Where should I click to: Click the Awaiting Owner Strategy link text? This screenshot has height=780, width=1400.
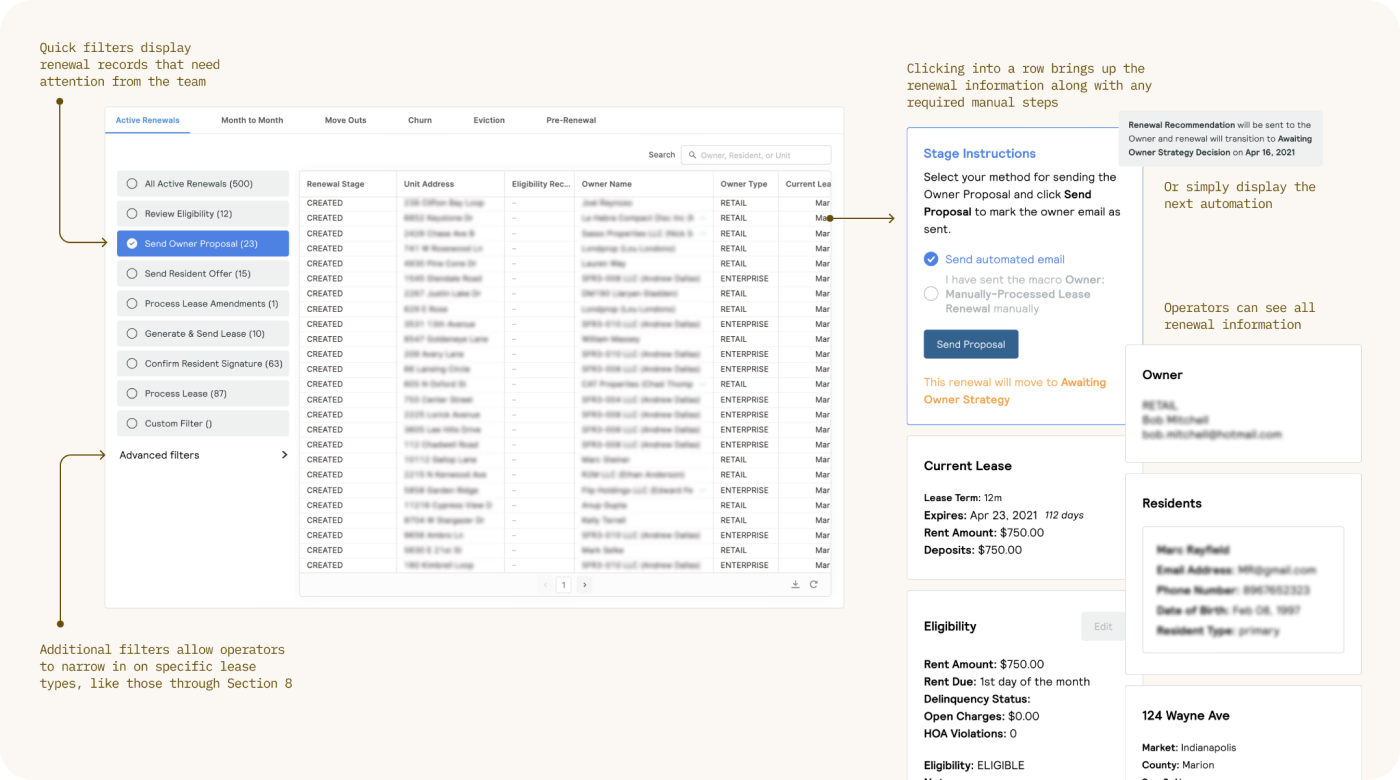(x=1015, y=391)
